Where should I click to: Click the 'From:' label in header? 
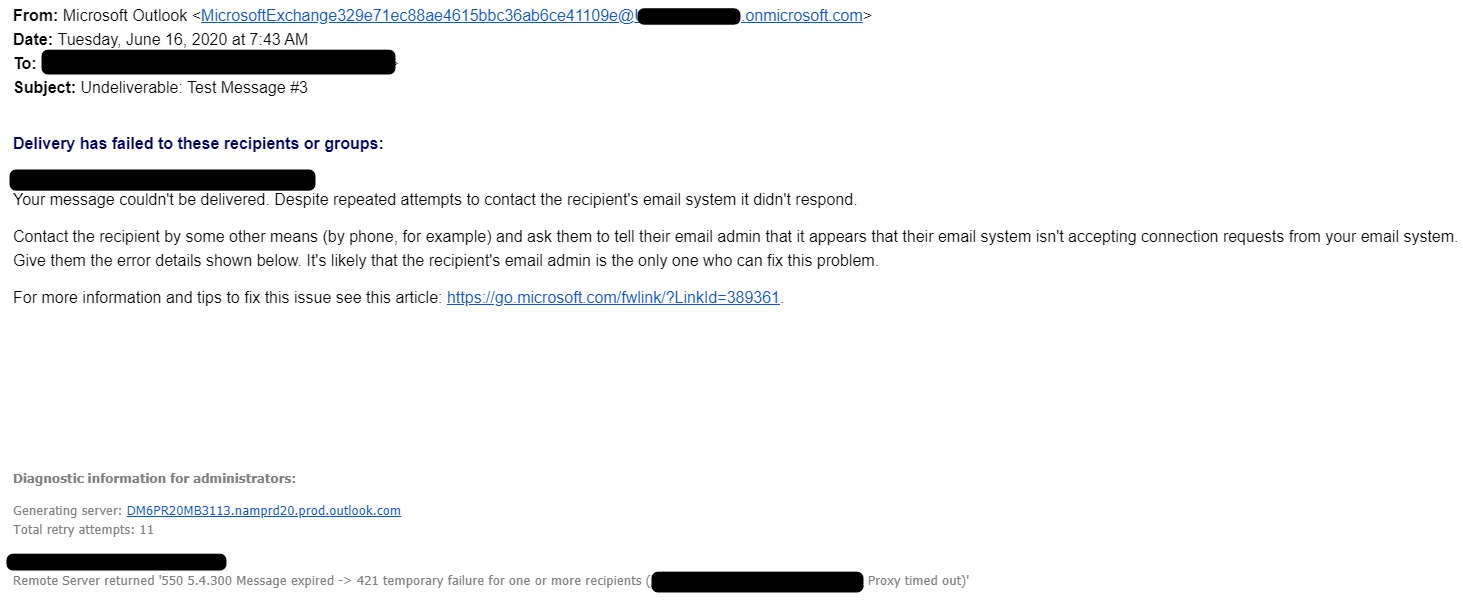35,16
